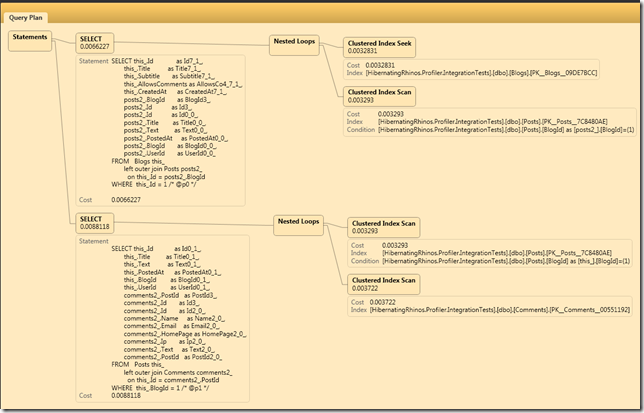Click 'posts2_.PostedAt as PostedAt0_0_' line
The image size is (644, 413).
pyautogui.click(x=176, y=138)
